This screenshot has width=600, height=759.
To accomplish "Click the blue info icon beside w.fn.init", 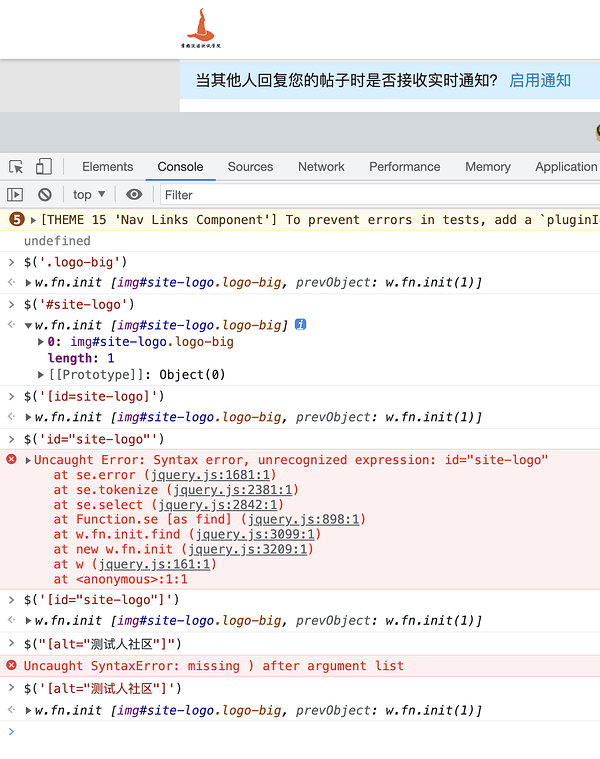I will click(x=300, y=324).
